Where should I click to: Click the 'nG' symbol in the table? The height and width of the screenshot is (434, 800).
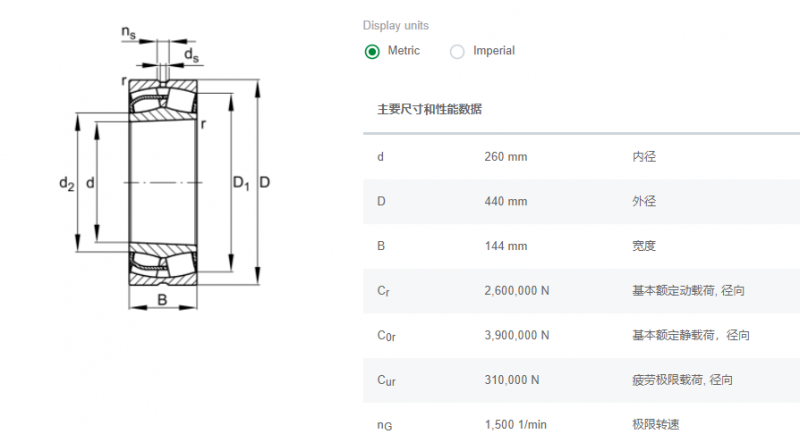pyautogui.click(x=385, y=425)
